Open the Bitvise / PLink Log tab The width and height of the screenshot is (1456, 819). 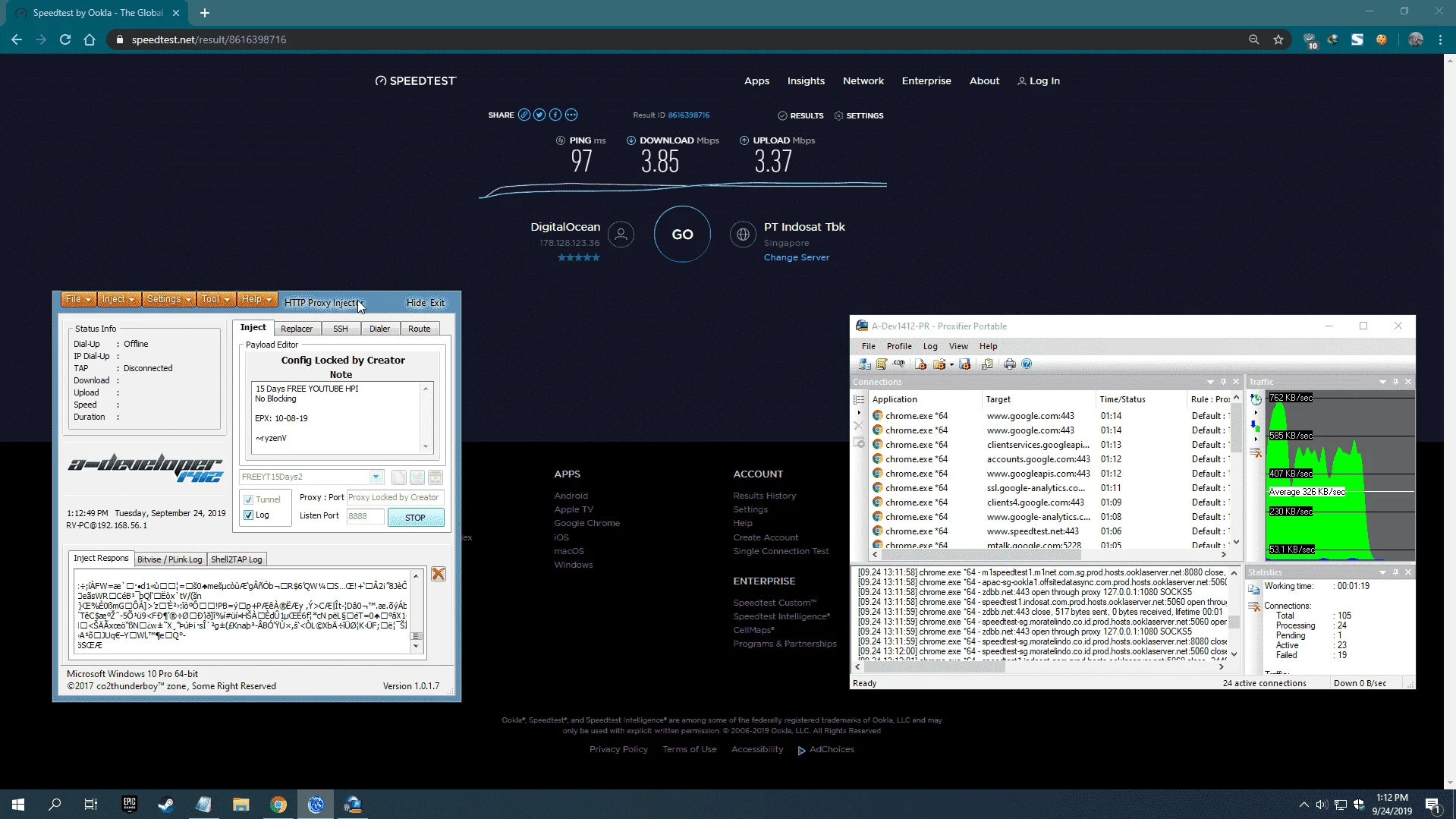[x=170, y=559]
